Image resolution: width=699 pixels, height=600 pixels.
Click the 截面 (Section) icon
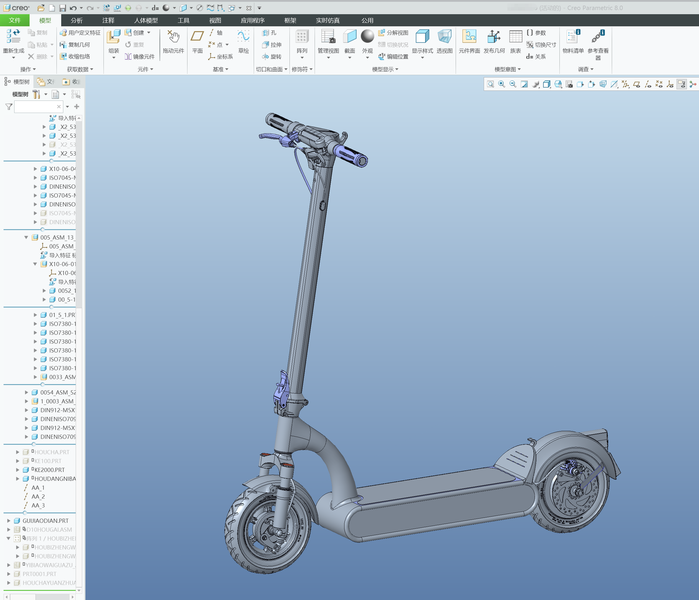[x=350, y=37]
